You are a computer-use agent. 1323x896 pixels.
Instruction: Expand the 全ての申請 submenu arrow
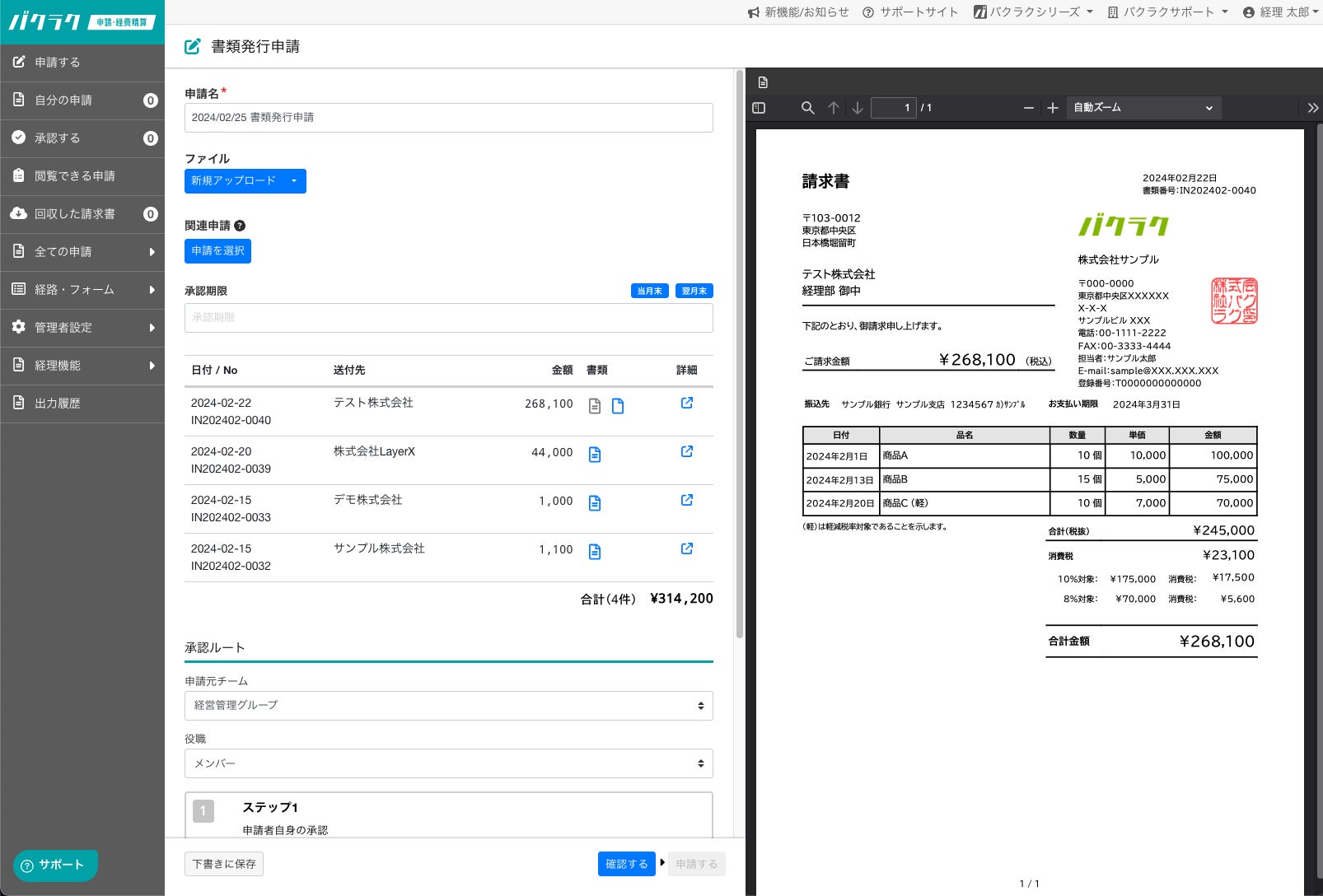[x=152, y=252]
